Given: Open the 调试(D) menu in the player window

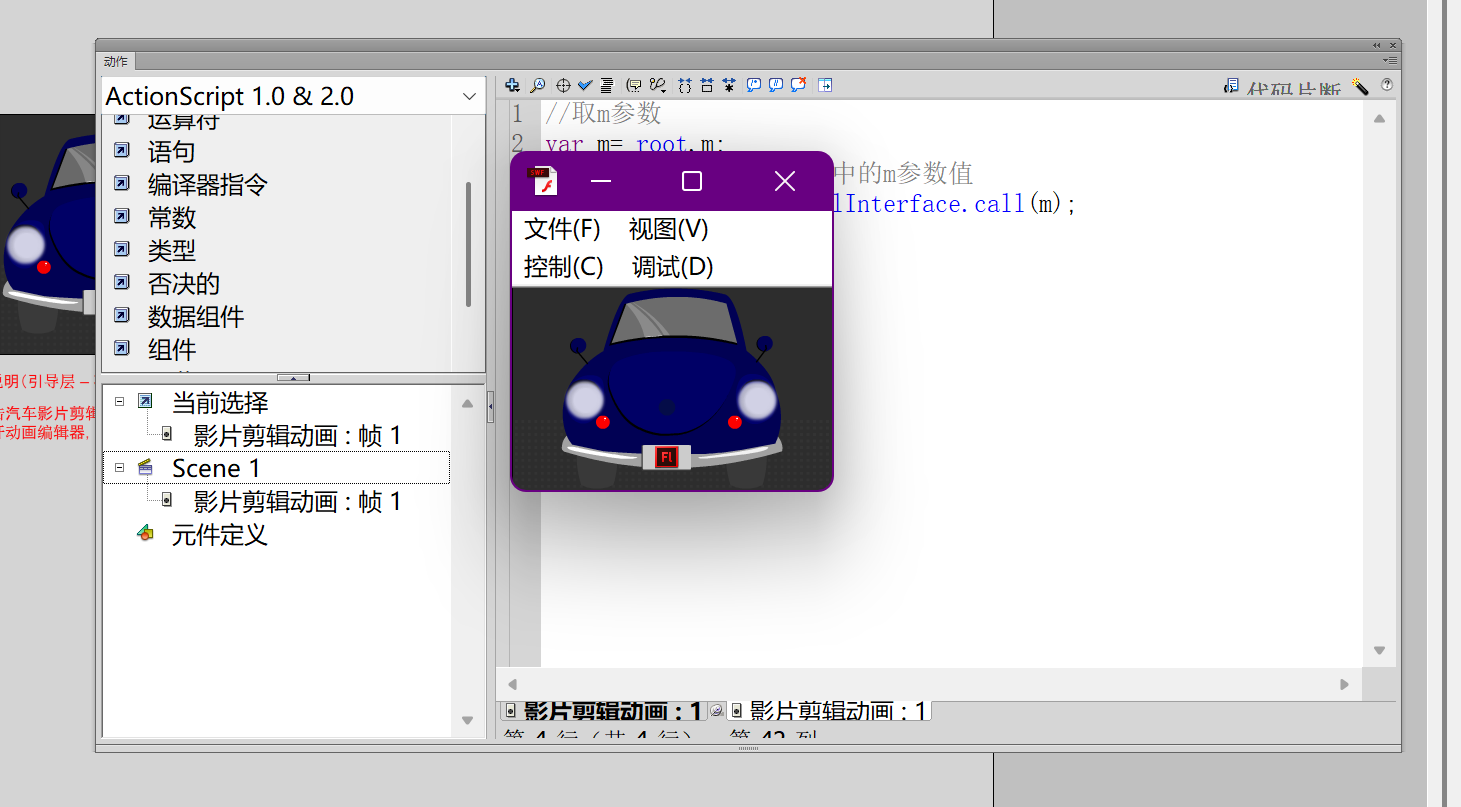Looking at the screenshot, I should point(670,267).
